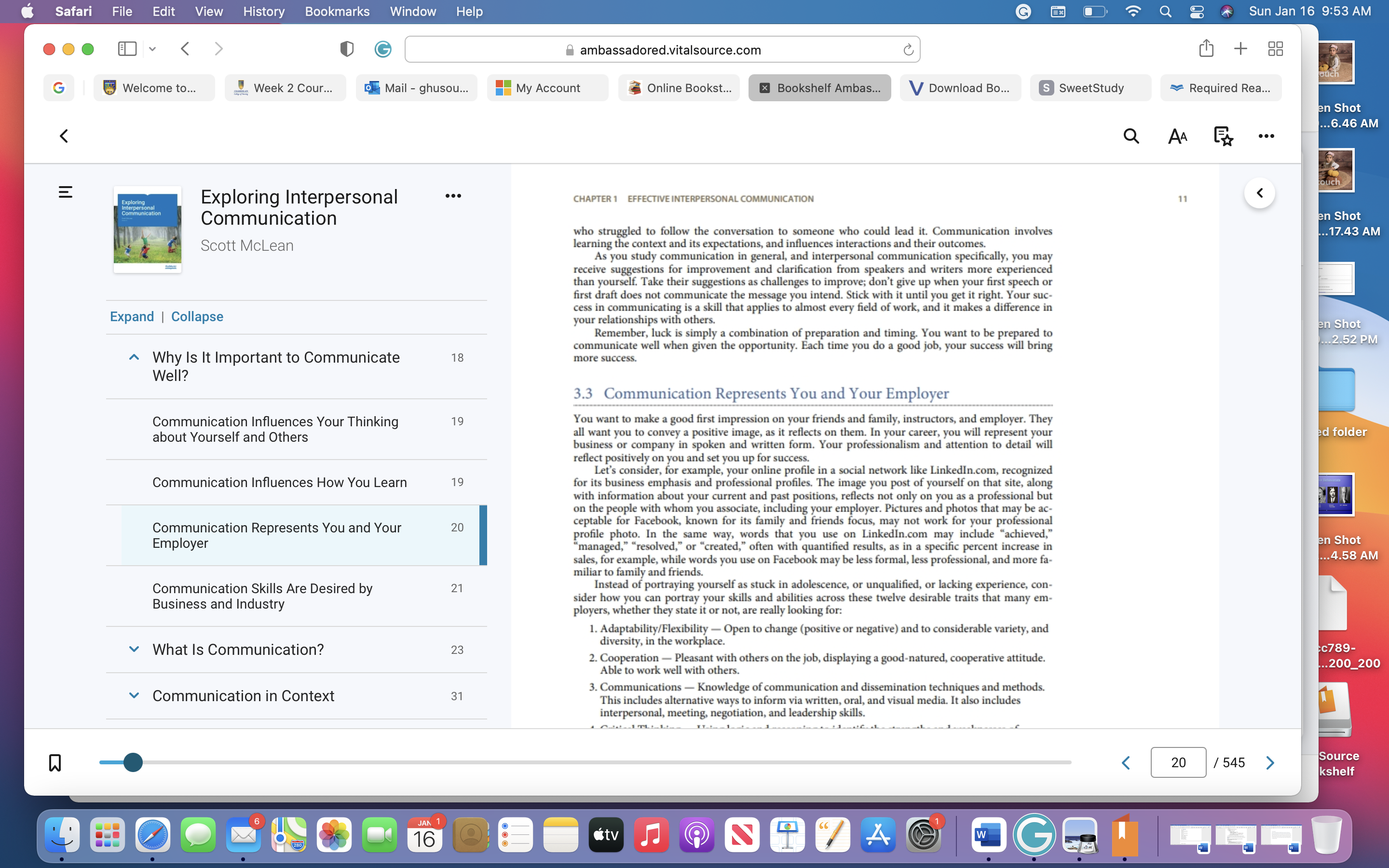Toggle the right panel collapse arrow
Screen dimensions: 1389x868
[x=1259, y=193]
